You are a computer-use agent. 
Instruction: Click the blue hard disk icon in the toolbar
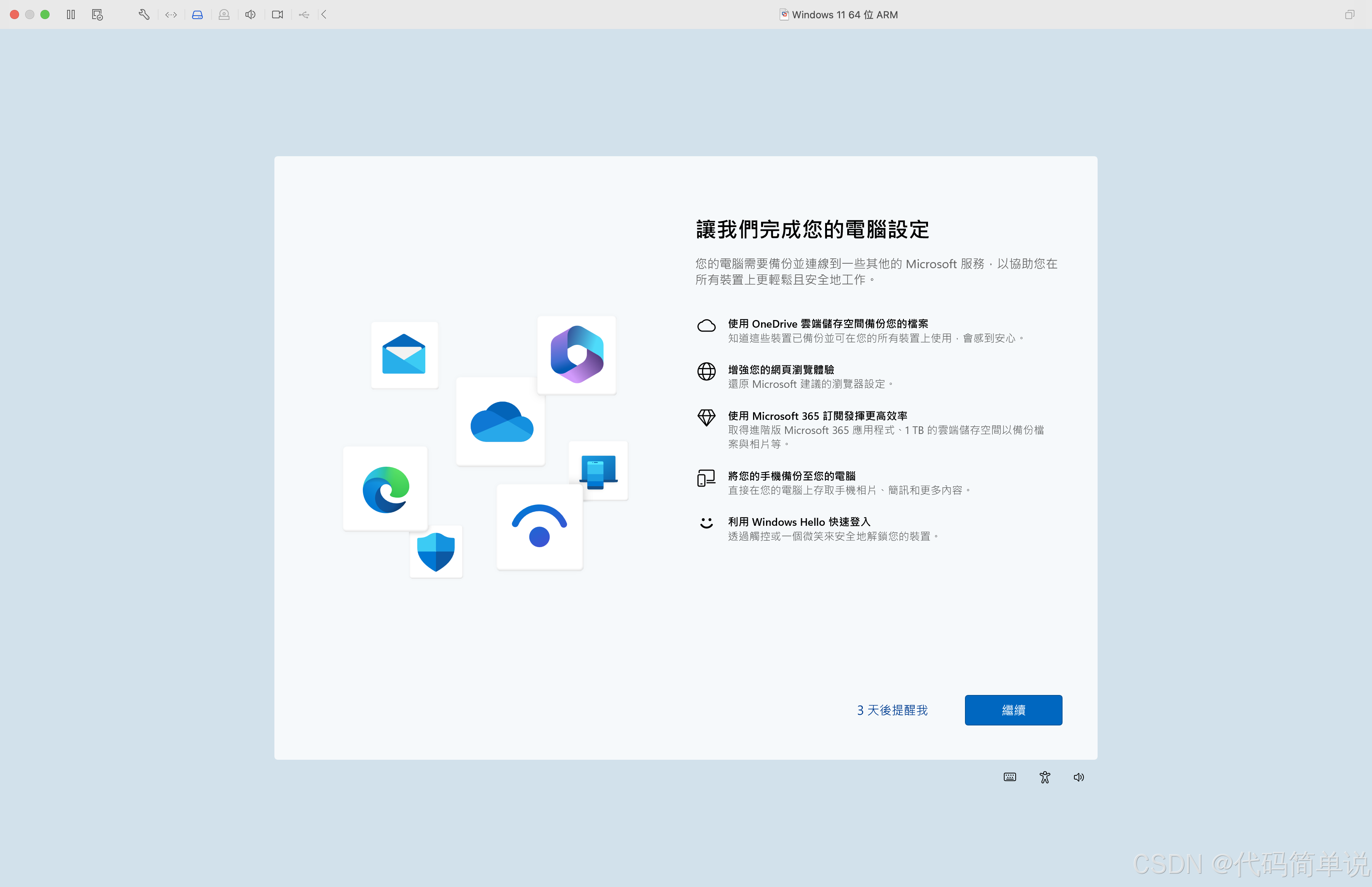click(x=197, y=14)
